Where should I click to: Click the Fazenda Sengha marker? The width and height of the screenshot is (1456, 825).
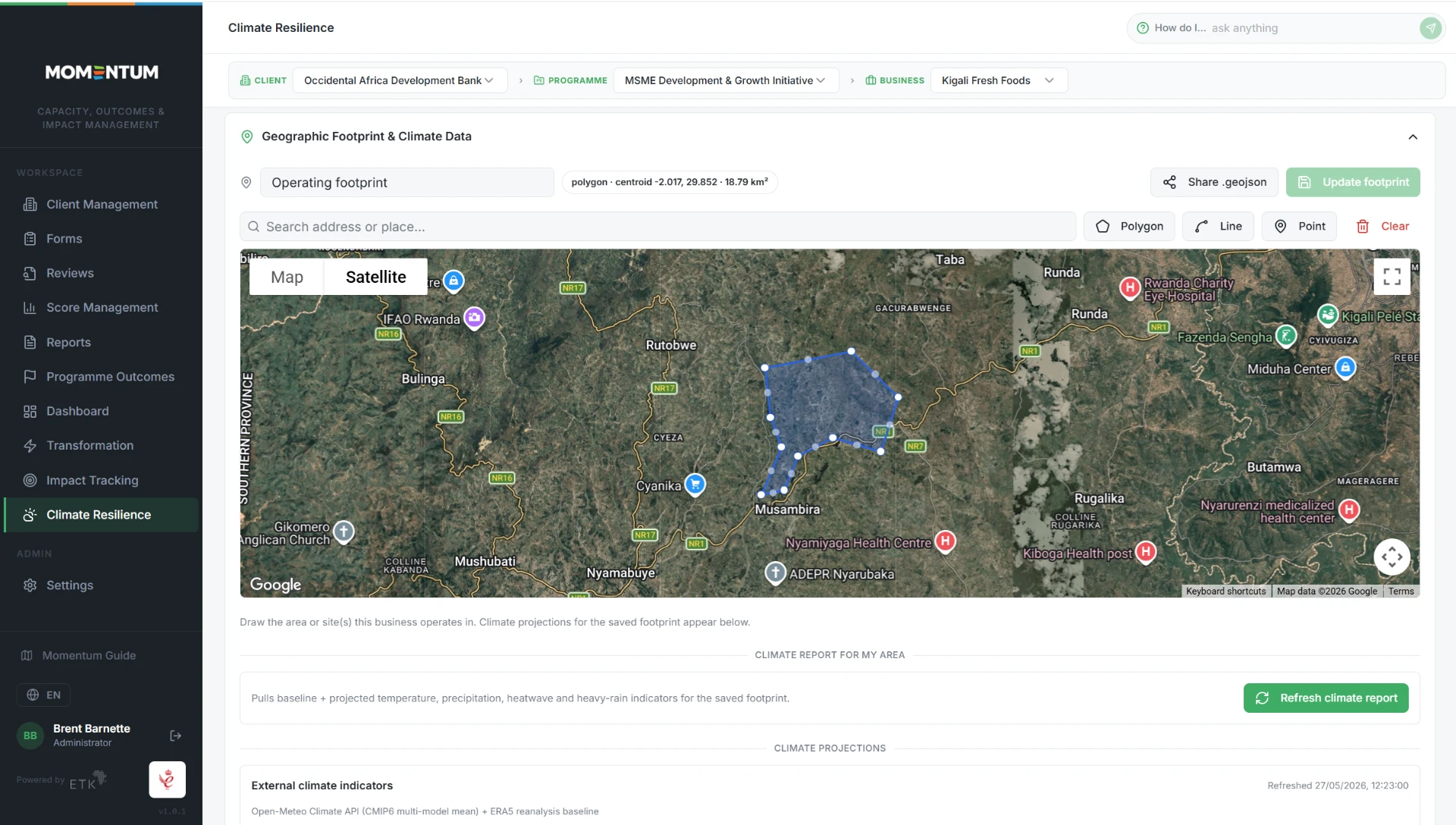pyautogui.click(x=1286, y=336)
